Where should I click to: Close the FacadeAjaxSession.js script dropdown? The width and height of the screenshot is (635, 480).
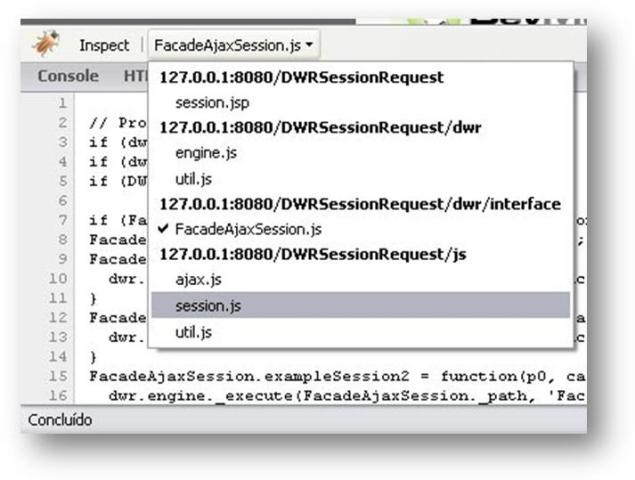click(236, 46)
